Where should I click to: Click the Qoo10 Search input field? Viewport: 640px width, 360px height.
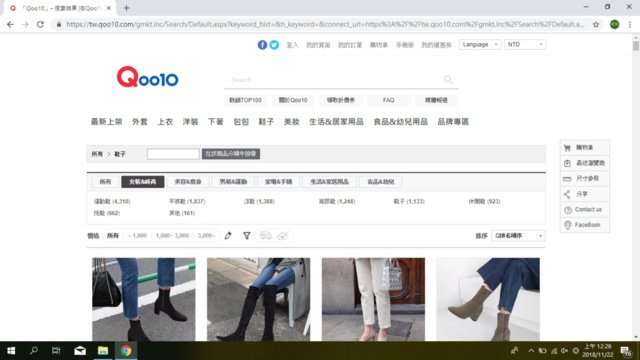click(x=335, y=80)
